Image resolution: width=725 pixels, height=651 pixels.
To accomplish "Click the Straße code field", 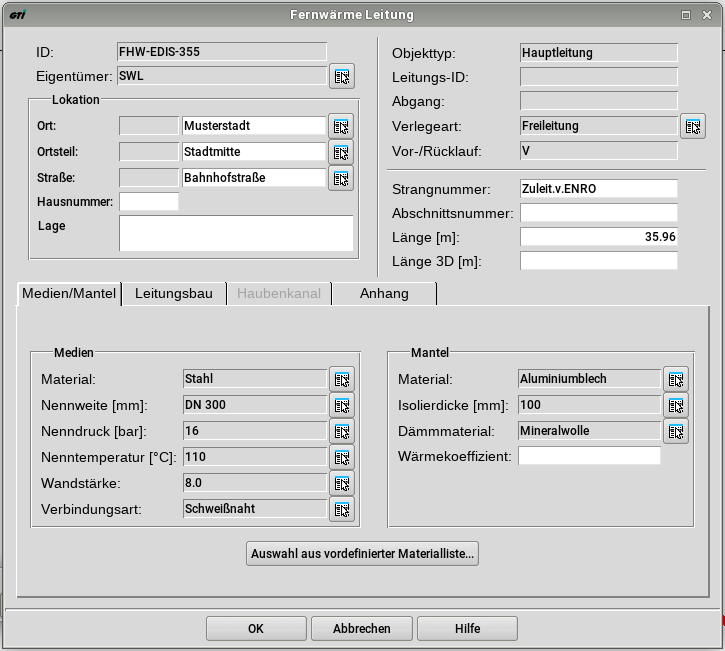I will [149, 178].
